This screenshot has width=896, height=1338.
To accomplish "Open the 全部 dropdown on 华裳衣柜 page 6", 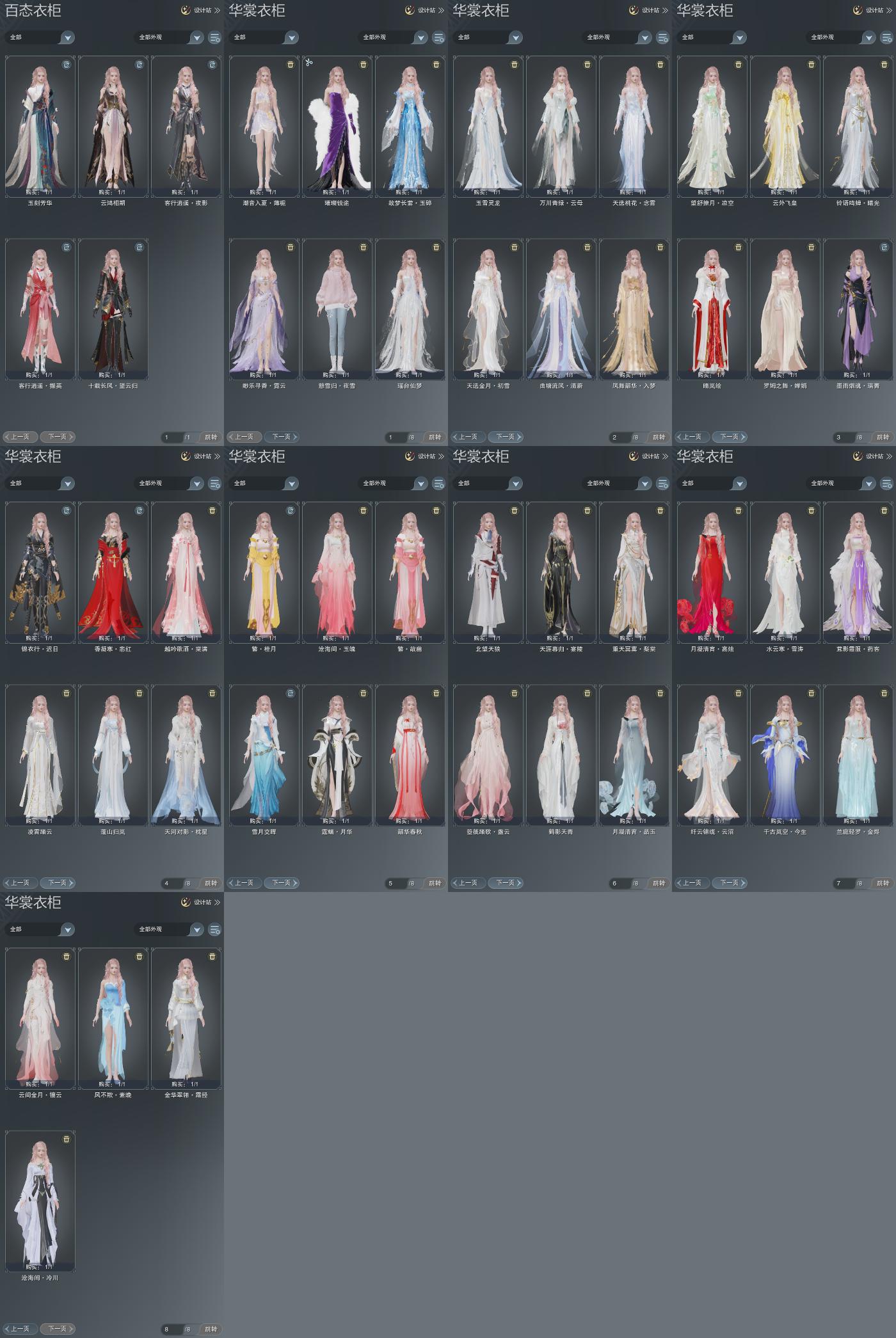I will pos(488,484).
